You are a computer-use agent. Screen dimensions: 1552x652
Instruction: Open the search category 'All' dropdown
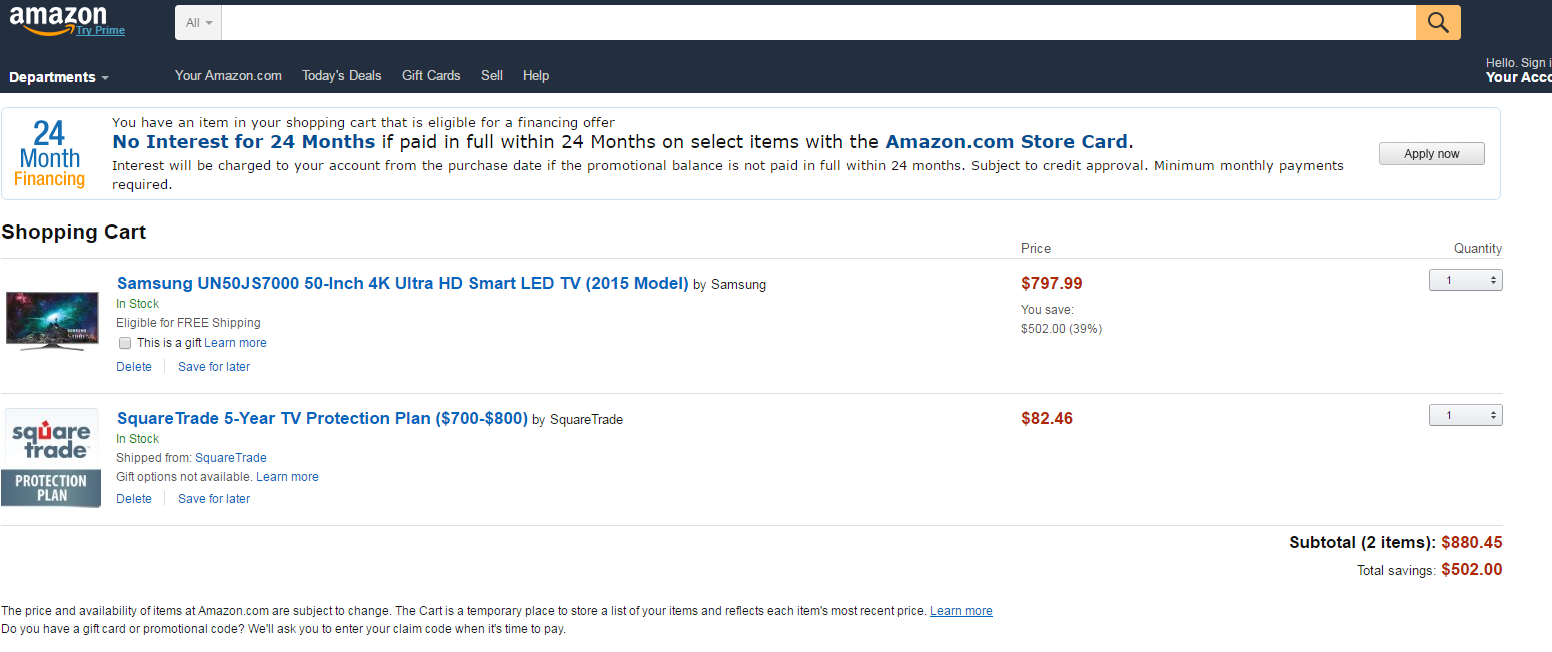coord(199,23)
